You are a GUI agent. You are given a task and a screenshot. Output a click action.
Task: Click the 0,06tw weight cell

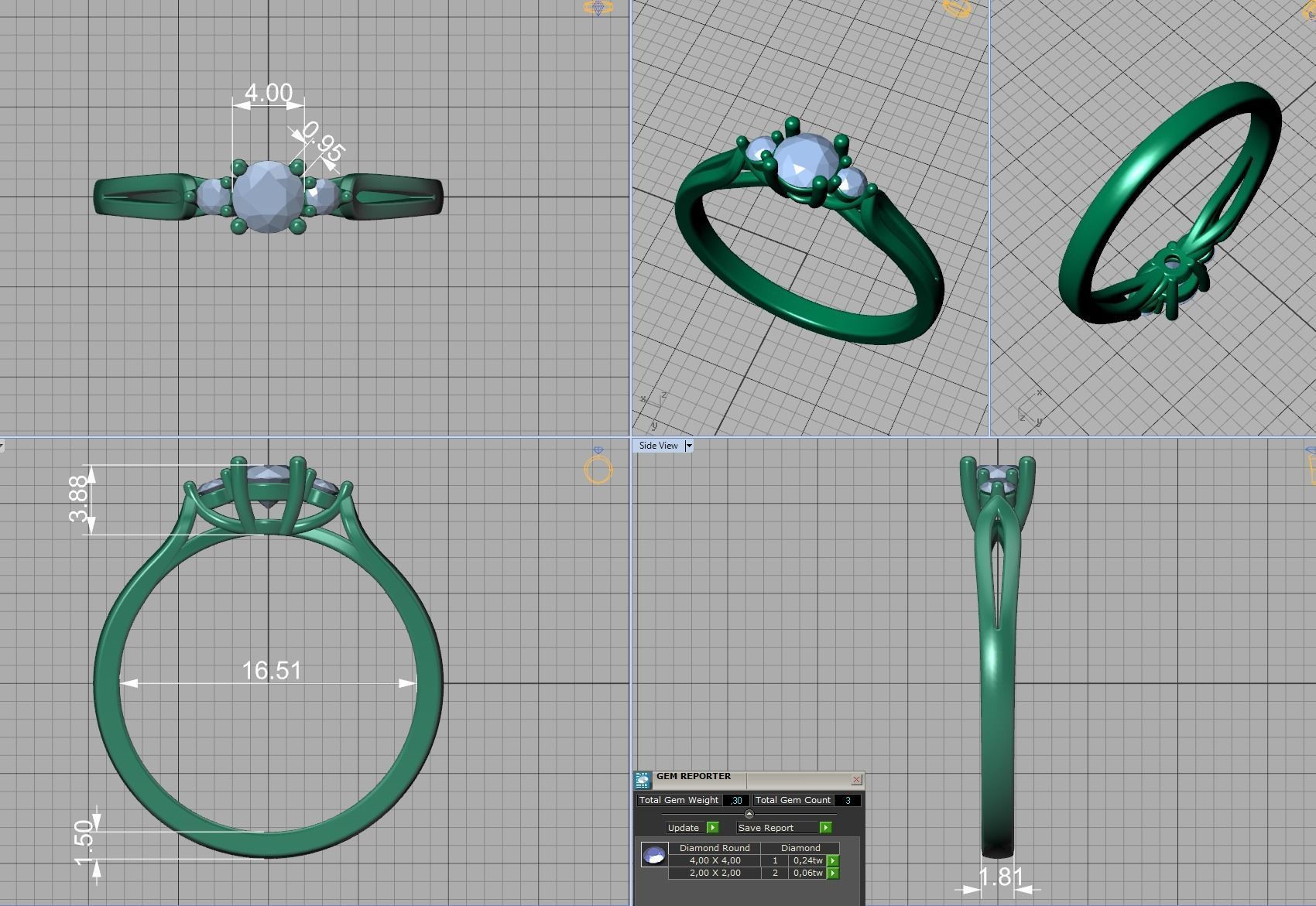(x=807, y=873)
